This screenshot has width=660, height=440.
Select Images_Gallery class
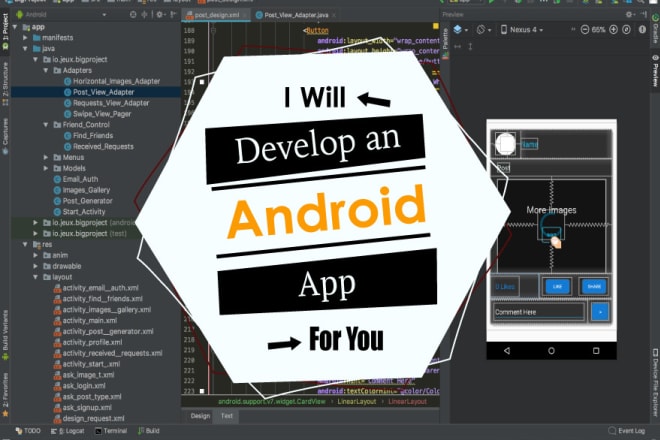pos(82,190)
